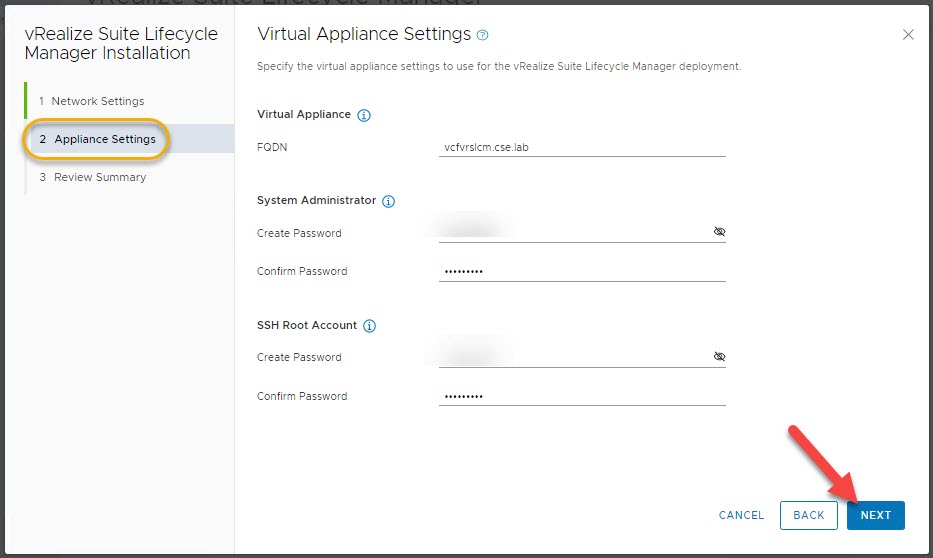Click the vRealize Suite Lifecycle Manager Installation heading
The image size is (933, 558).
(120, 44)
